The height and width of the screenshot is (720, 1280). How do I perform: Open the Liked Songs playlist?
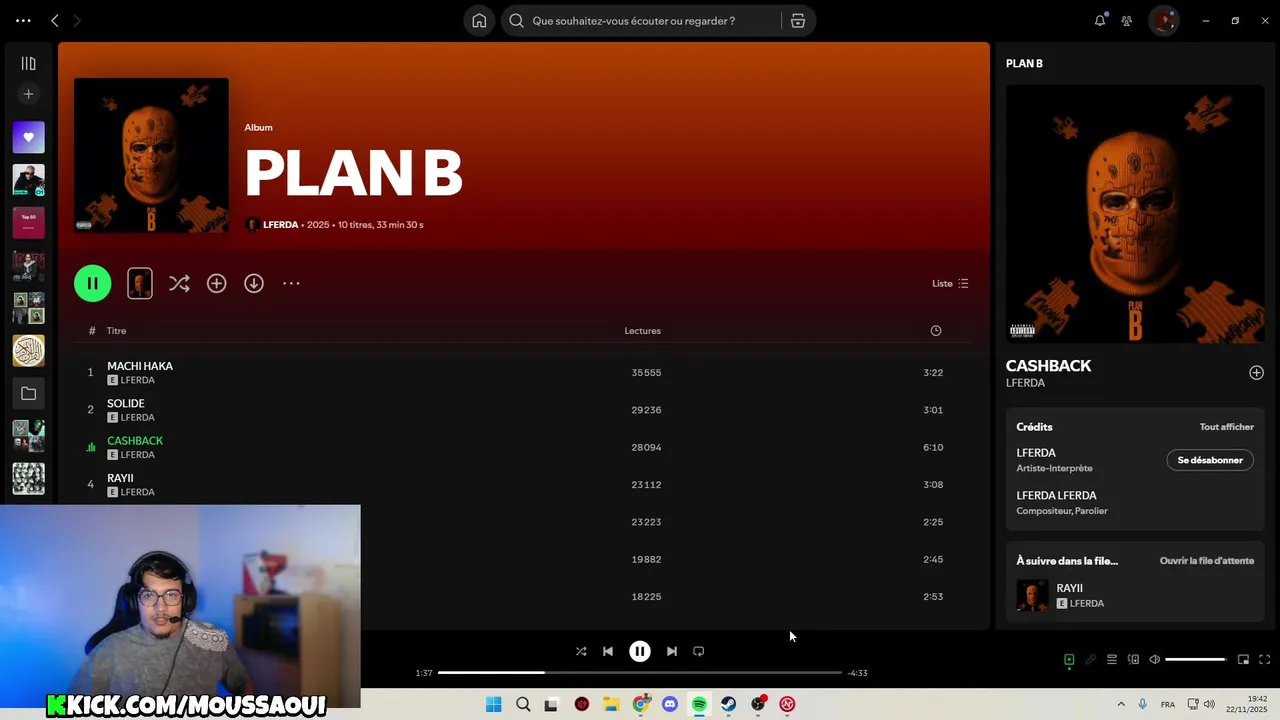tap(28, 137)
